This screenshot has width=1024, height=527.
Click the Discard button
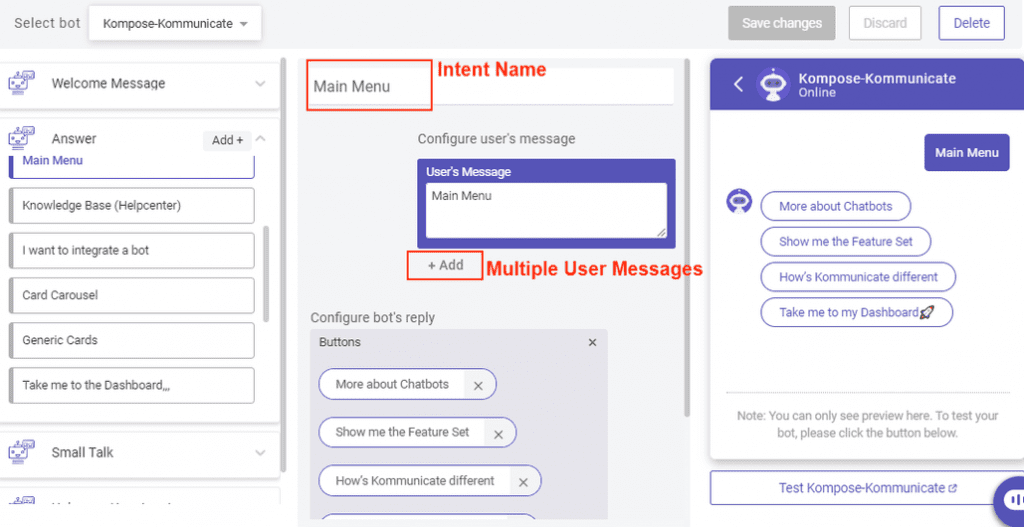click(x=885, y=24)
